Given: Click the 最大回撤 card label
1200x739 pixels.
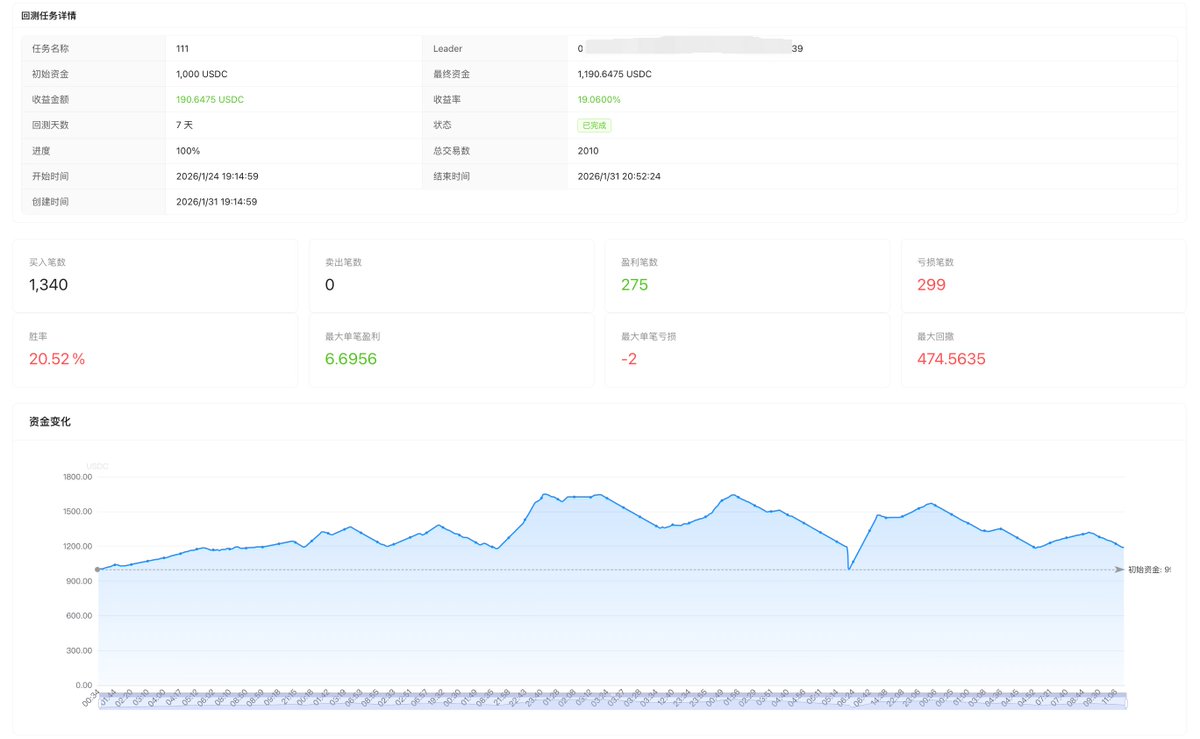Looking at the screenshot, I should 935,337.
